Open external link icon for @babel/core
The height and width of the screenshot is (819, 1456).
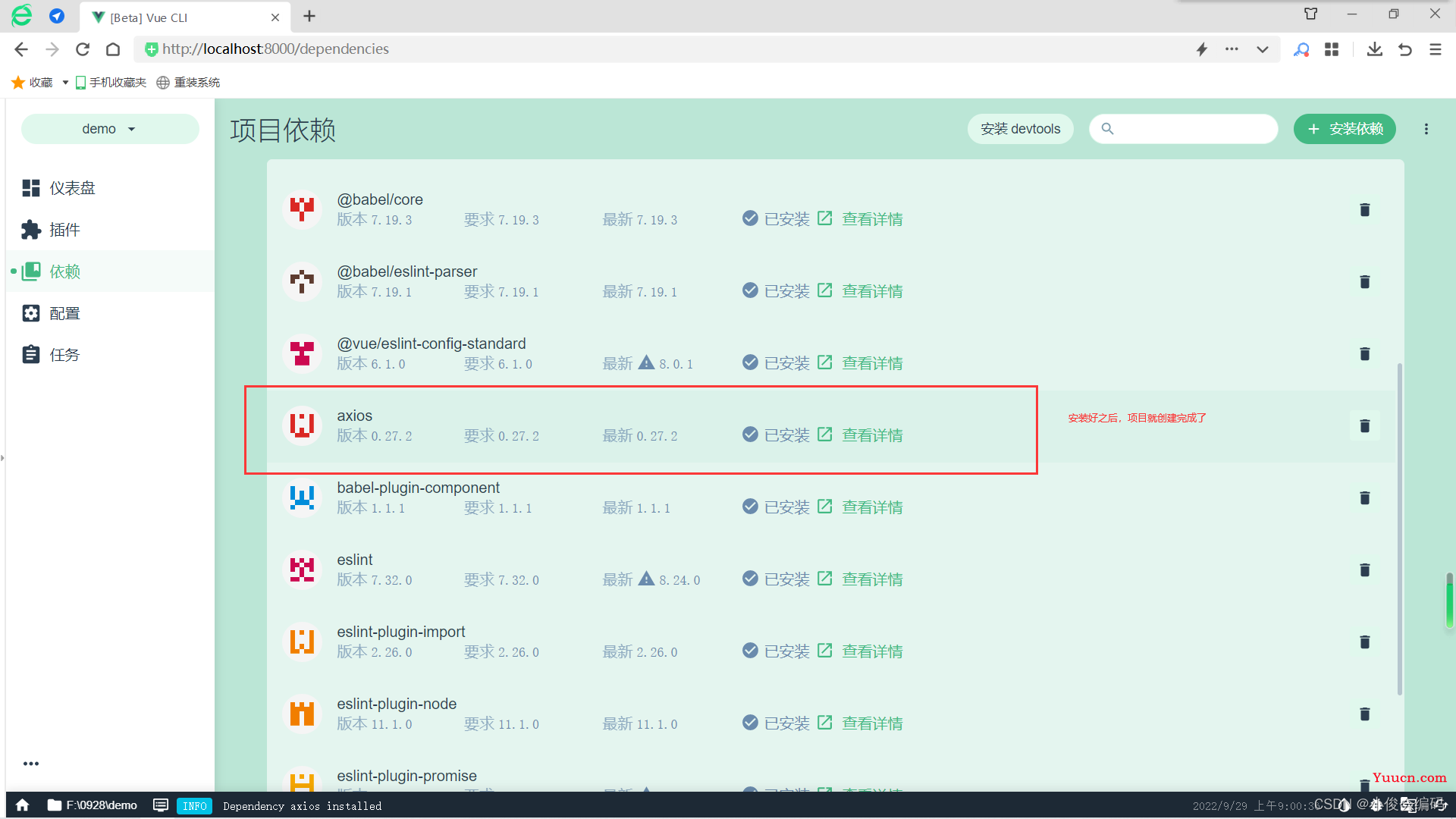pos(825,218)
